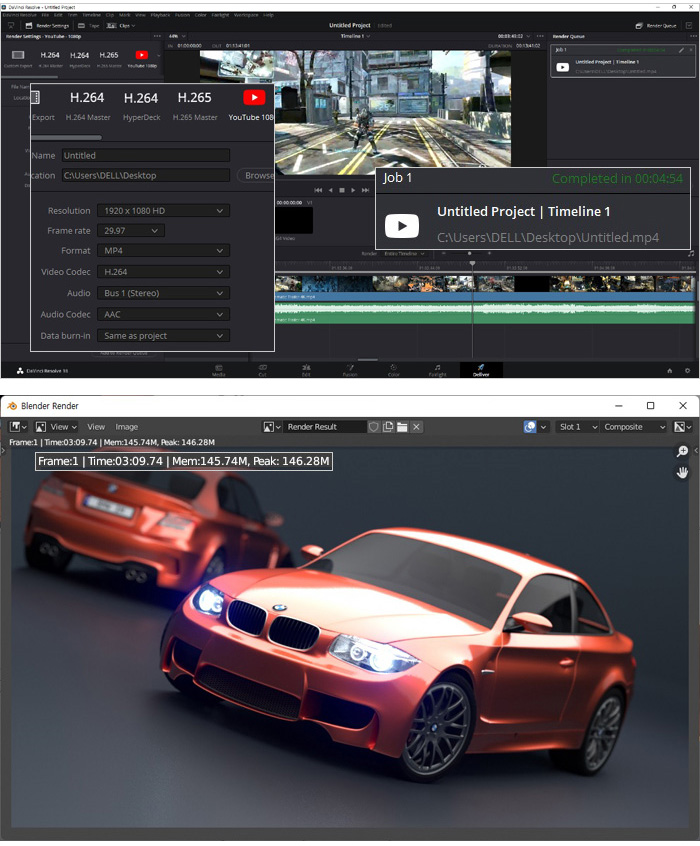The width and height of the screenshot is (700, 846).
Task: Click the Blender zoom magnifier icon
Action: pos(682,451)
